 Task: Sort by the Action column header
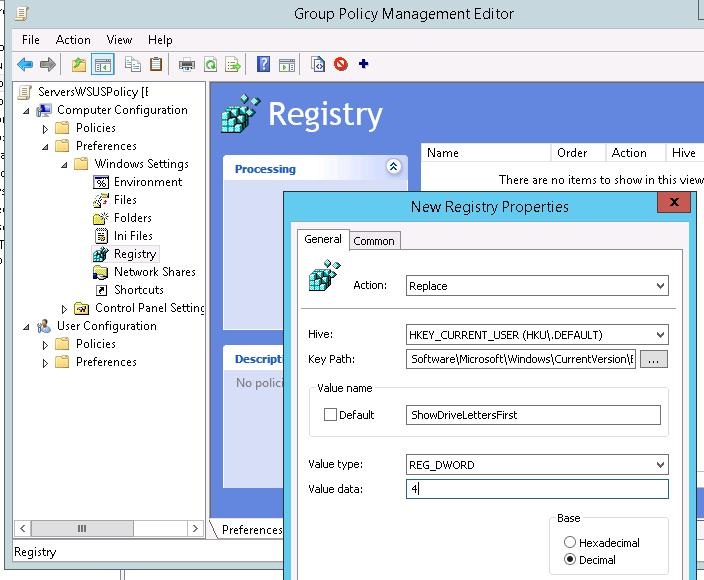click(635, 153)
